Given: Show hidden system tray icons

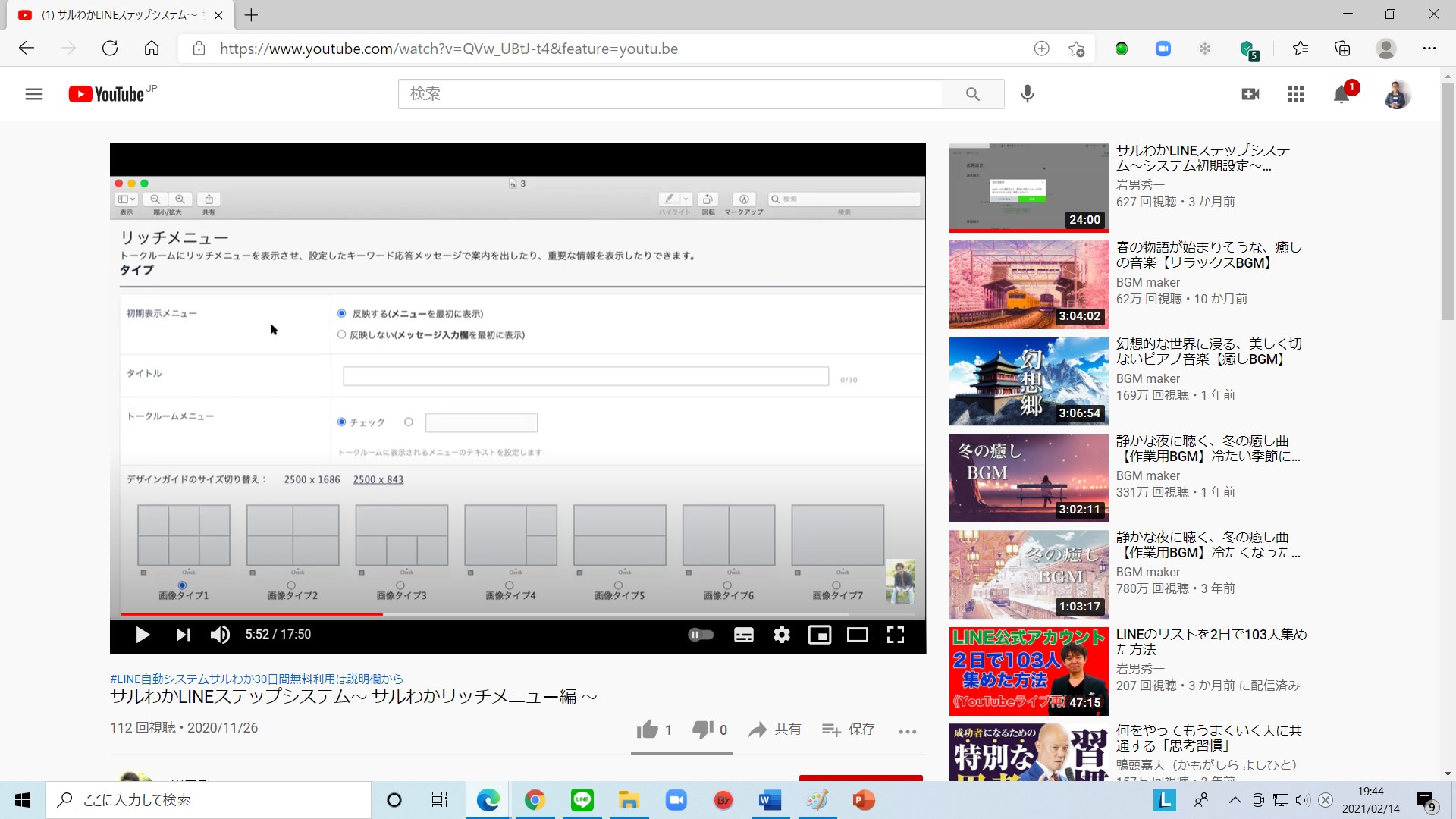Looking at the screenshot, I should pyautogui.click(x=1235, y=800).
